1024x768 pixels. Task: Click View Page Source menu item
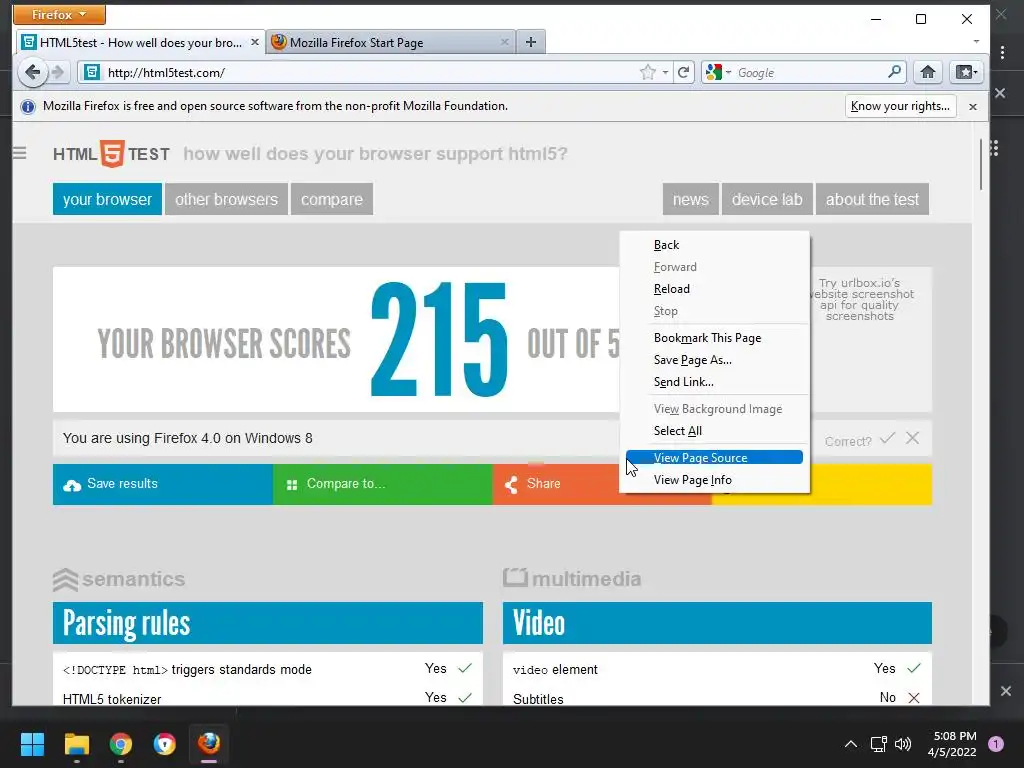pyautogui.click(x=714, y=457)
